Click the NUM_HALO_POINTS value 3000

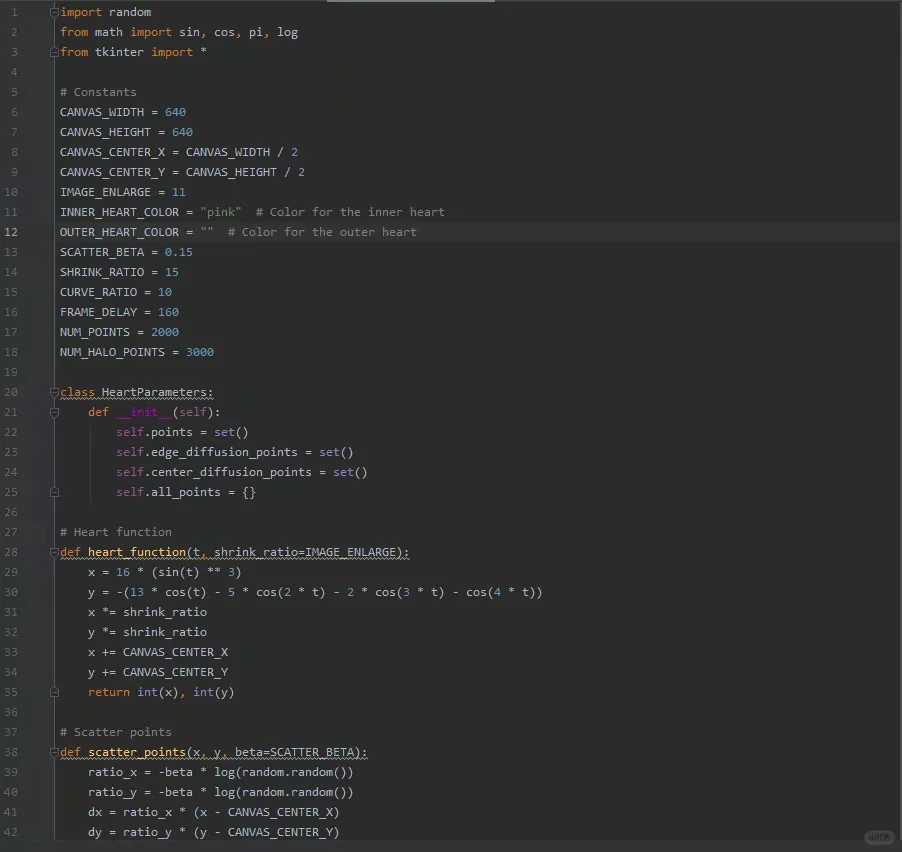pyautogui.click(x=200, y=352)
